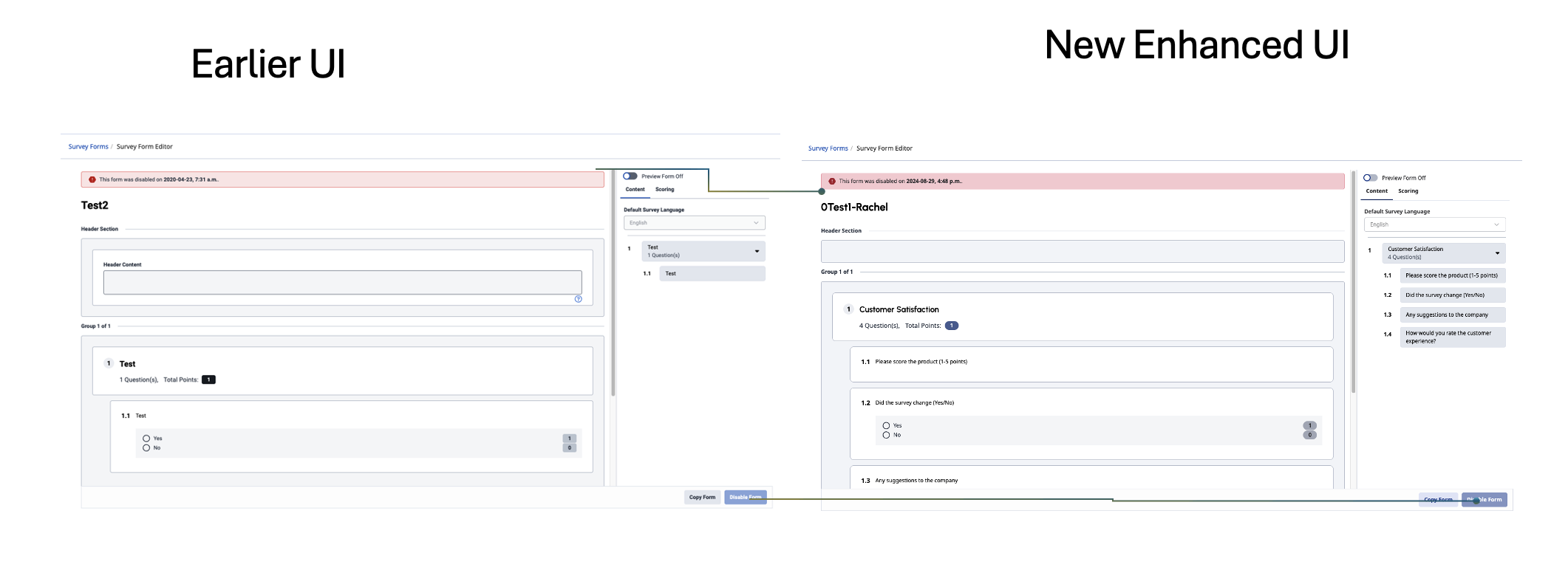Click Total Points badge in Customer Satisfaction group
Image resolution: width=1568 pixels, height=570 pixels.
point(952,326)
